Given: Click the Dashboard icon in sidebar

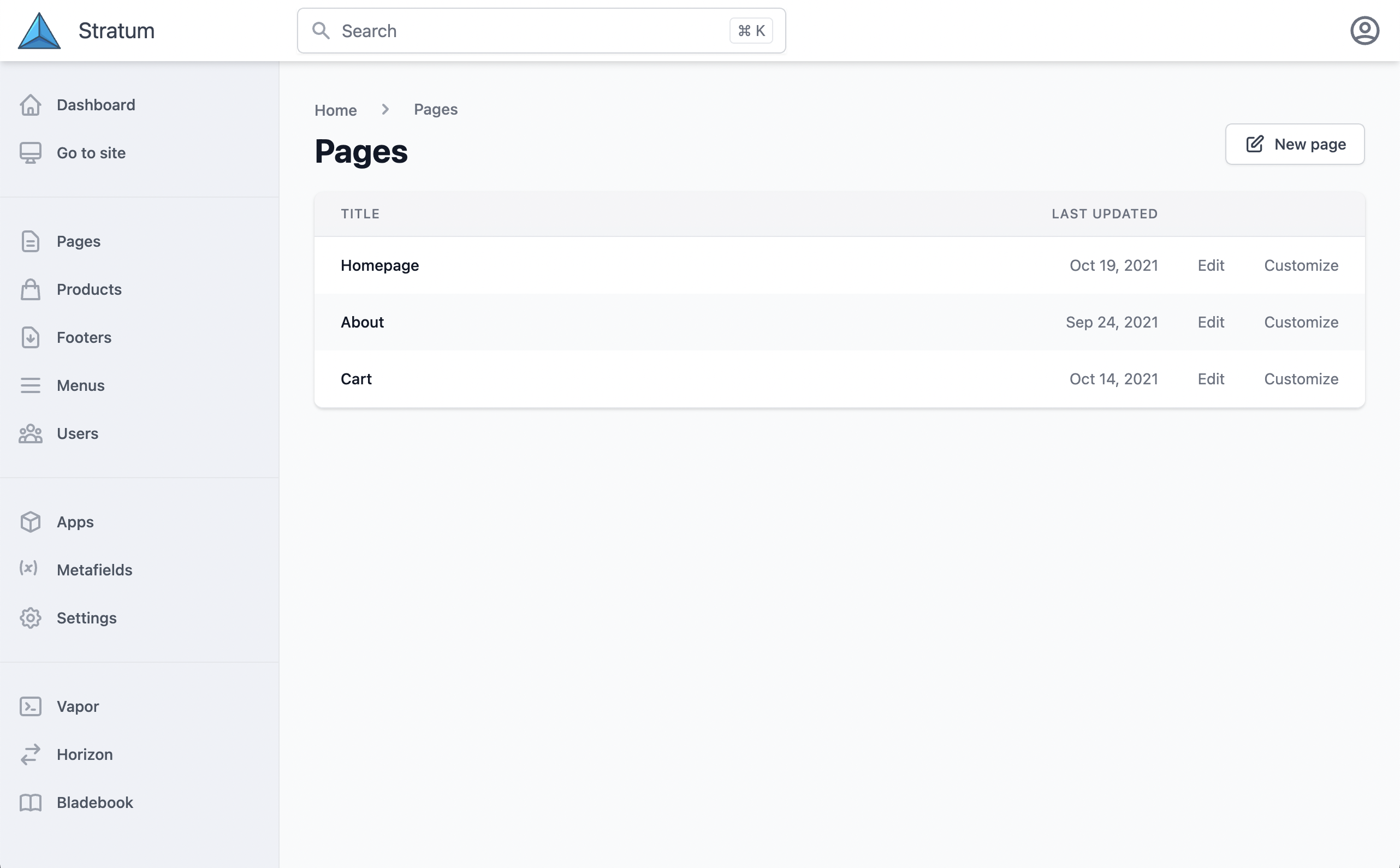Looking at the screenshot, I should [x=30, y=104].
